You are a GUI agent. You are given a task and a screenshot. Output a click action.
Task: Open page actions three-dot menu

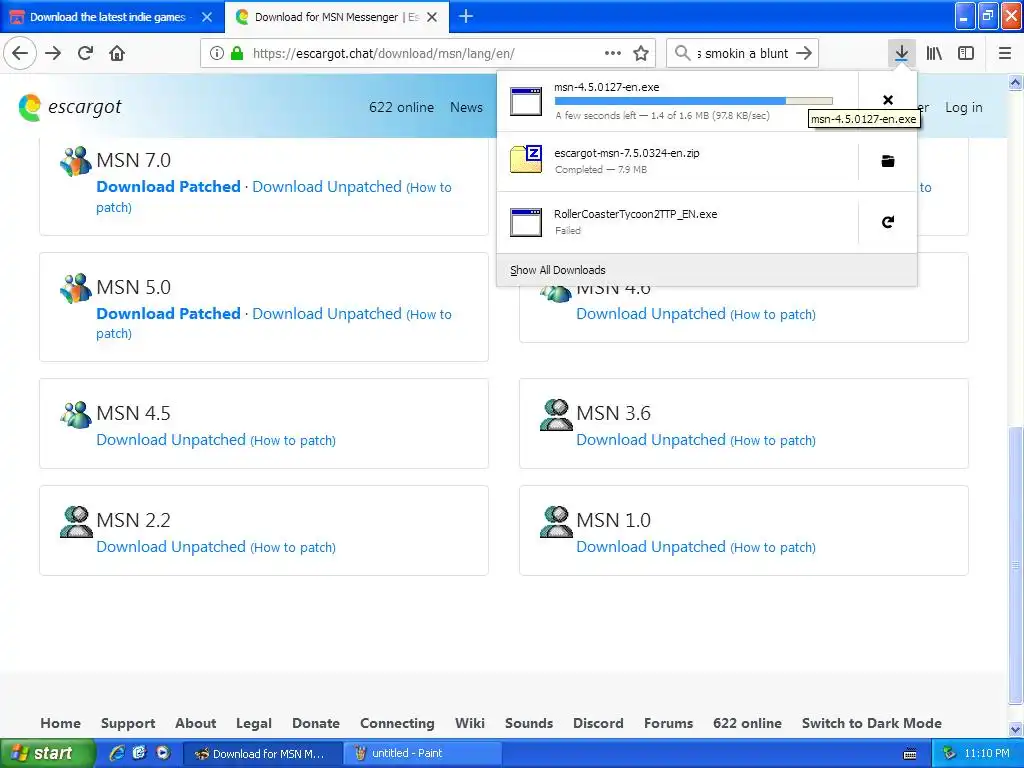tap(613, 53)
